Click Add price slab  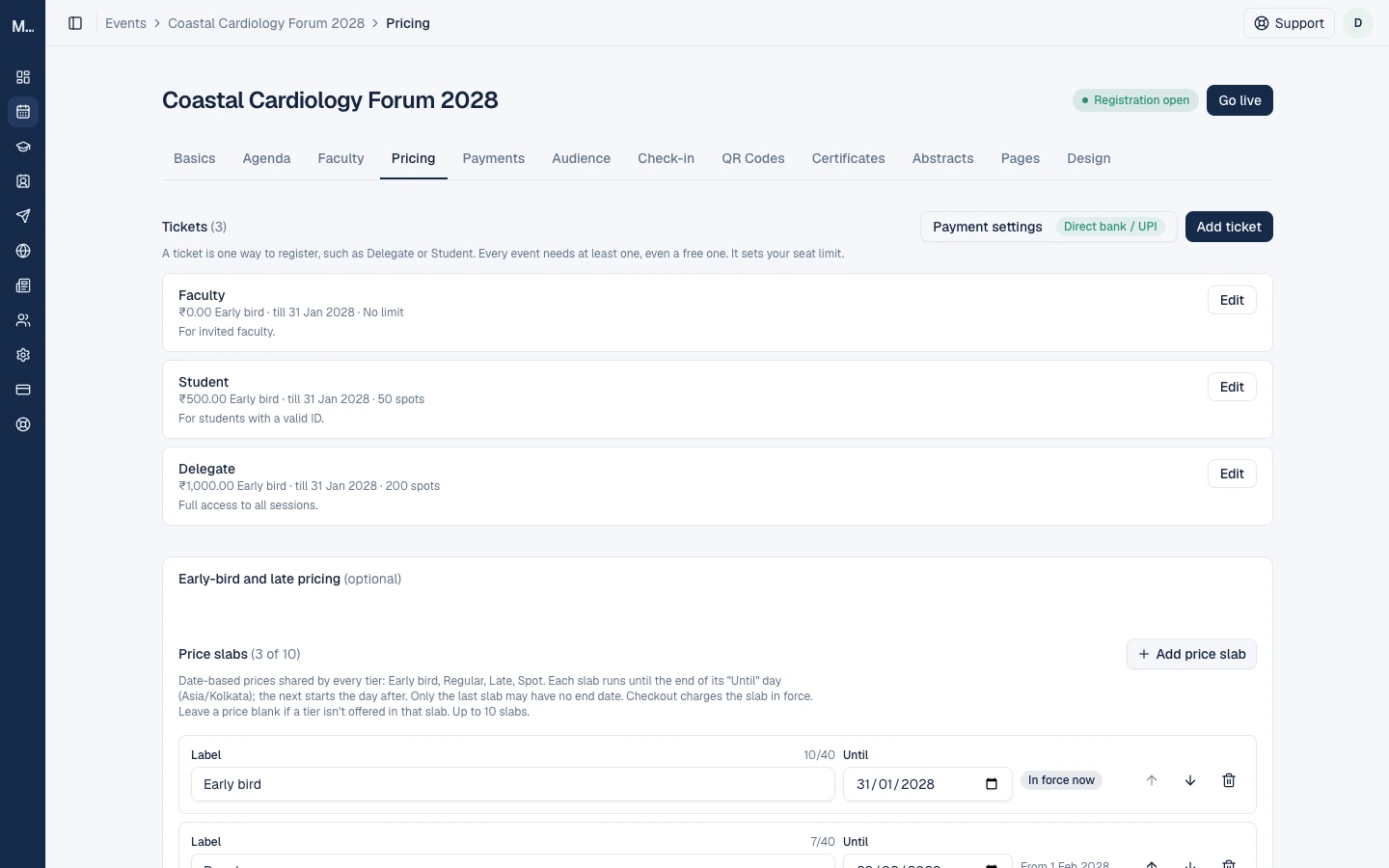click(1191, 654)
